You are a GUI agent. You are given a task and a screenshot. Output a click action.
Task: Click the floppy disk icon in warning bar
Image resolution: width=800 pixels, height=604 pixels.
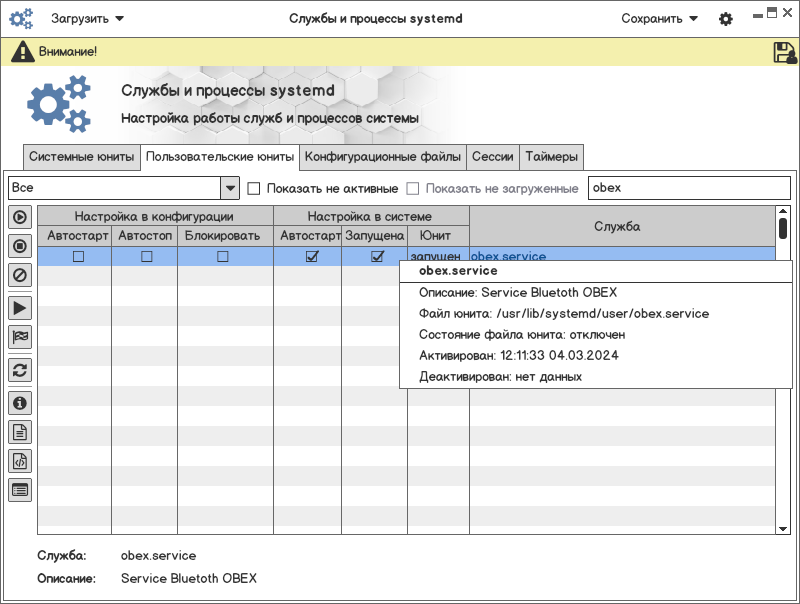pyautogui.click(x=785, y=52)
